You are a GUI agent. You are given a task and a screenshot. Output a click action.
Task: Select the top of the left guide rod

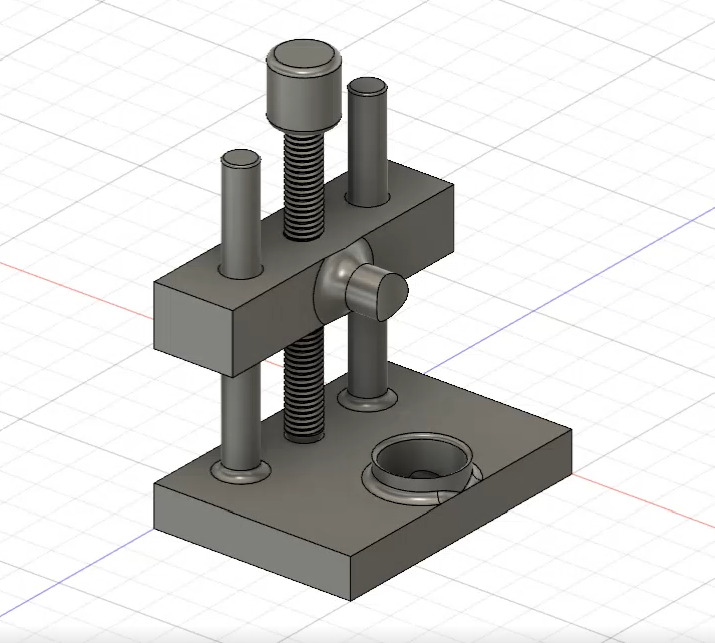click(241, 158)
